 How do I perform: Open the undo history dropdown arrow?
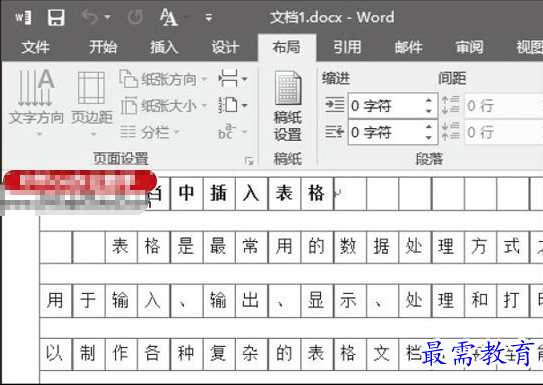[108, 17]
